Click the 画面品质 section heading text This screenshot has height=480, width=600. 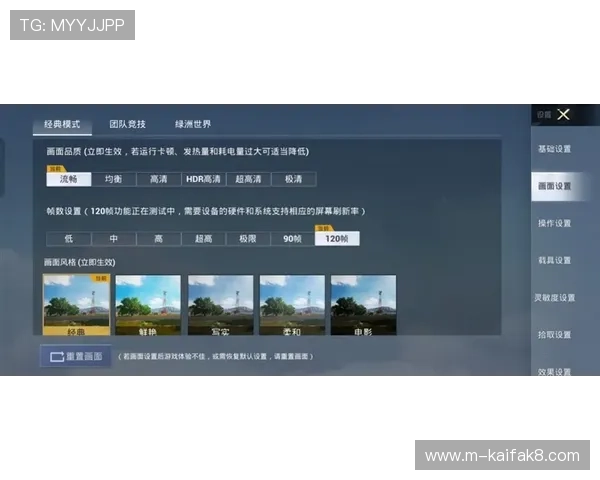click(x=178, y=152)
